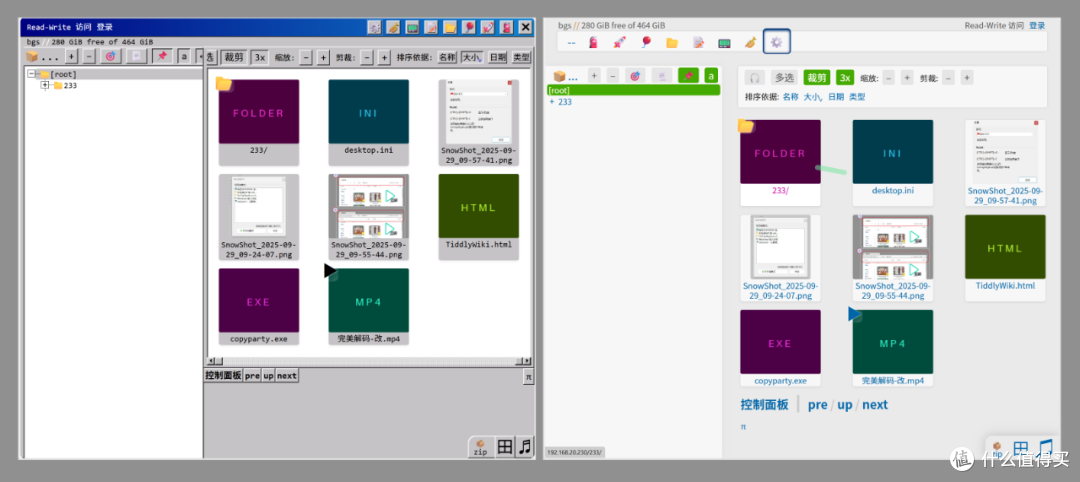1080x482 pixels.
Task: Sort by 名称 in left window
Action: [448, 57]
